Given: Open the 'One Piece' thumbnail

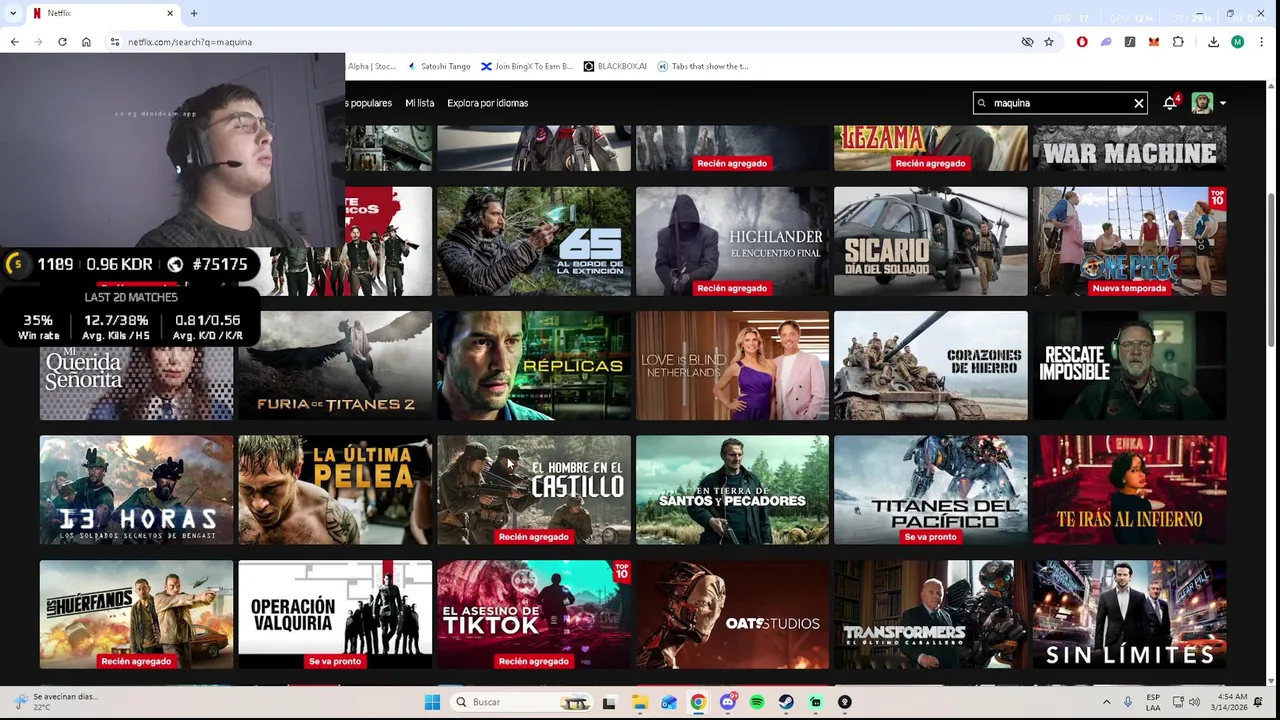Looking at the screenshot, I should [1129, 241].
